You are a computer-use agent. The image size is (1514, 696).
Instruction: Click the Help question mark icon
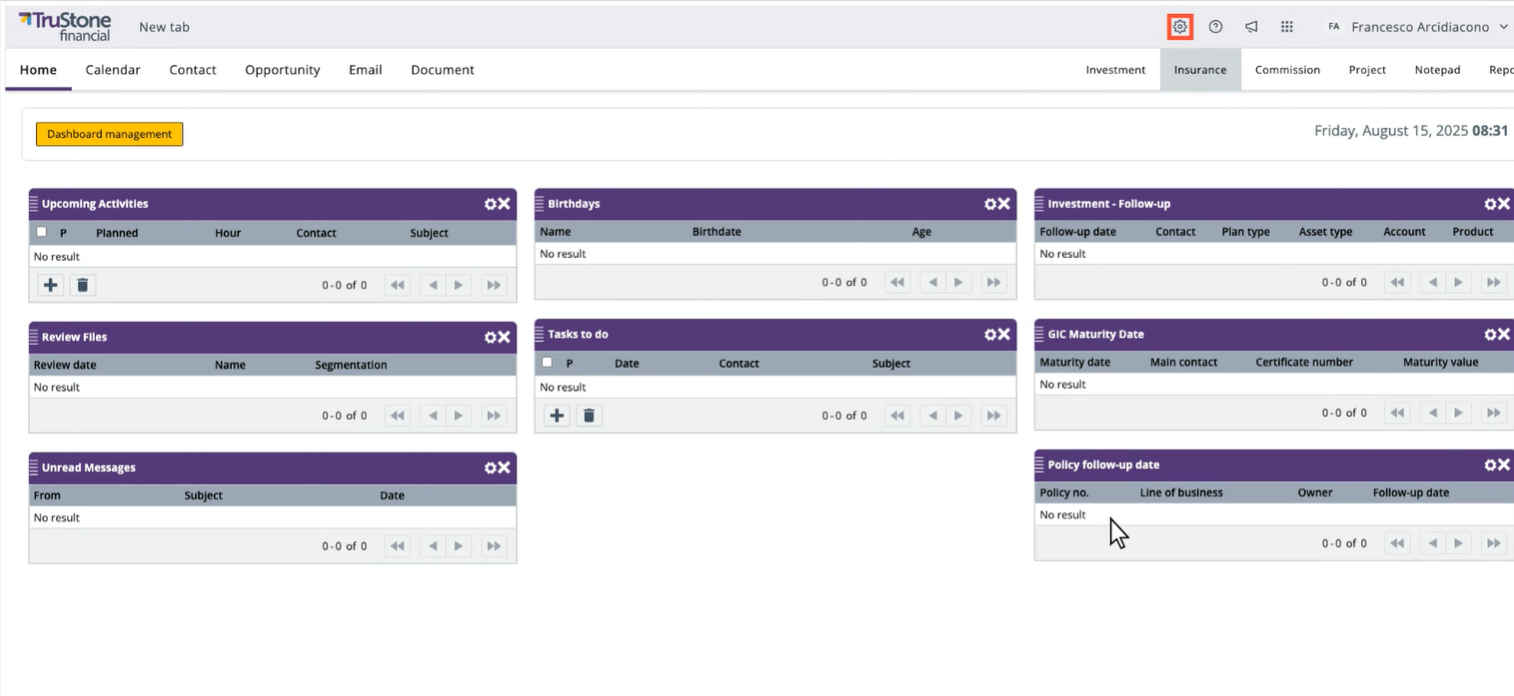click(x=1215, y=26)
